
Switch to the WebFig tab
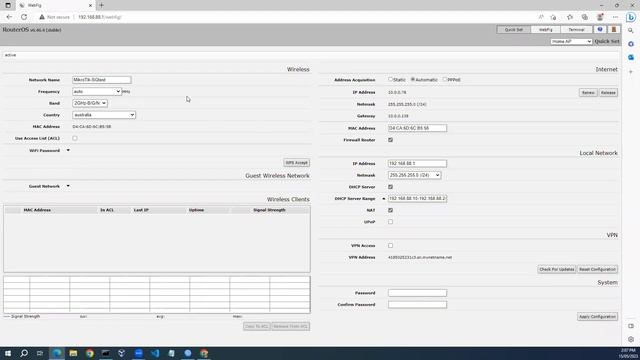click(545, 29)
